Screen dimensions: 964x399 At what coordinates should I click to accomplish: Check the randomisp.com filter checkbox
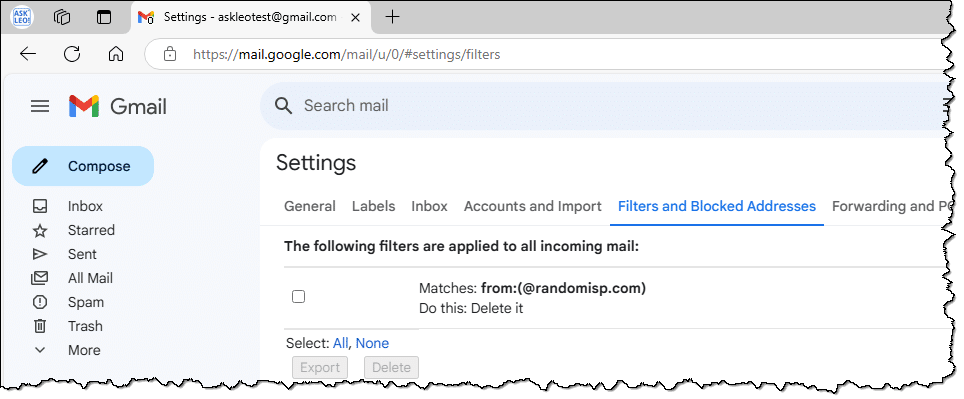(x=298, y=297)
